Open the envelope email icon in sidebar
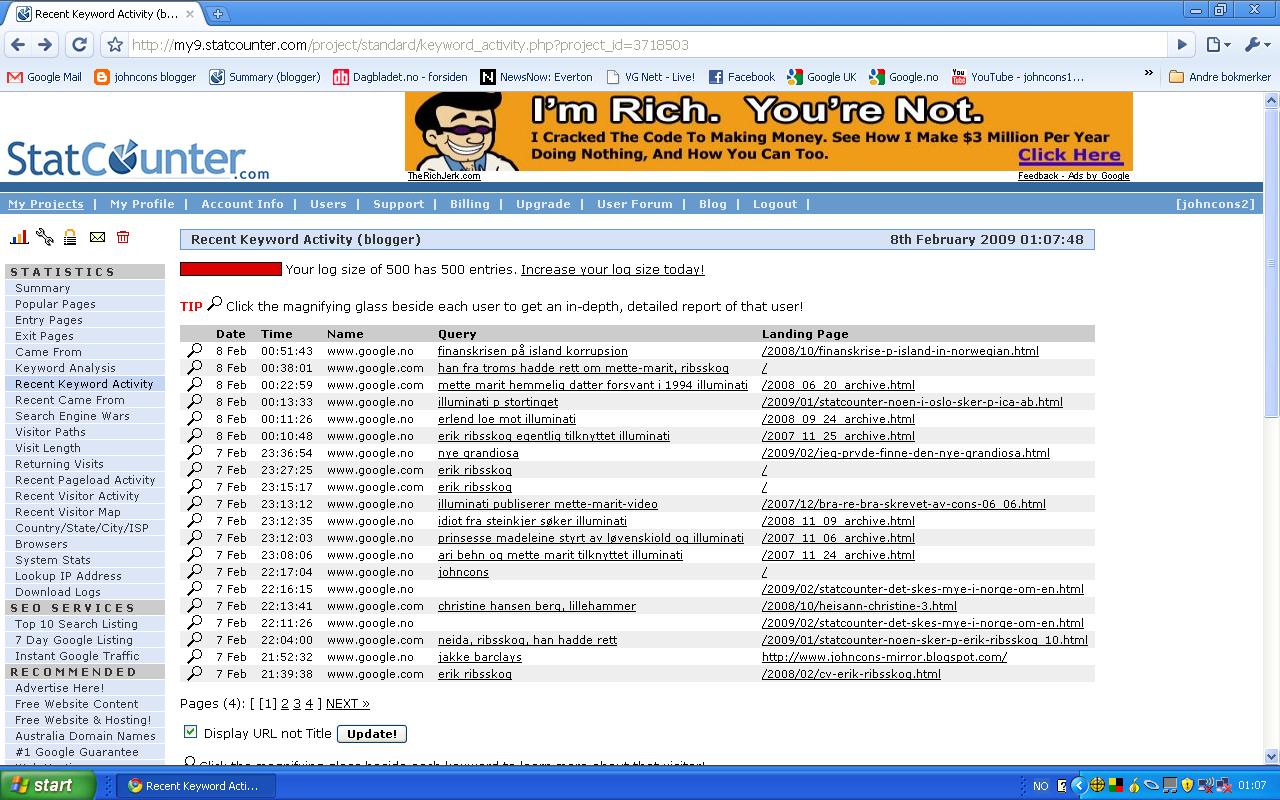The image size is (1280, 800). pos(97,237)
